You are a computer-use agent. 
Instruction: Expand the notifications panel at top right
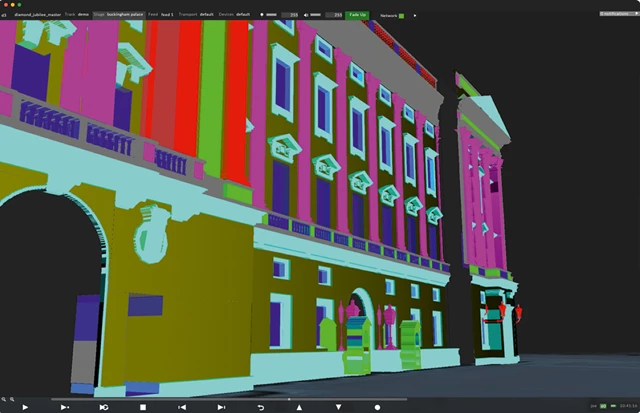618,14
